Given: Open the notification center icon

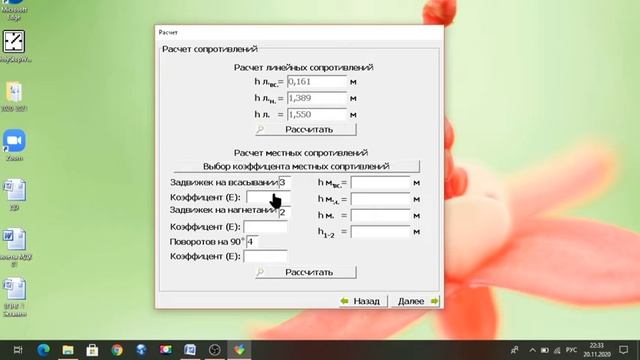Looking at the screenshot, I should point(624,350).
